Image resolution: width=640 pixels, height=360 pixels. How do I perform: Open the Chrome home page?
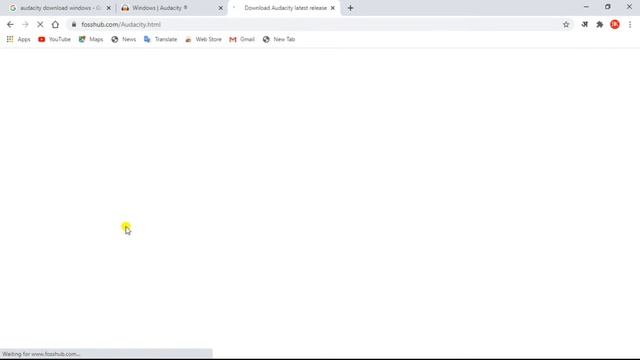pos(55,24)
